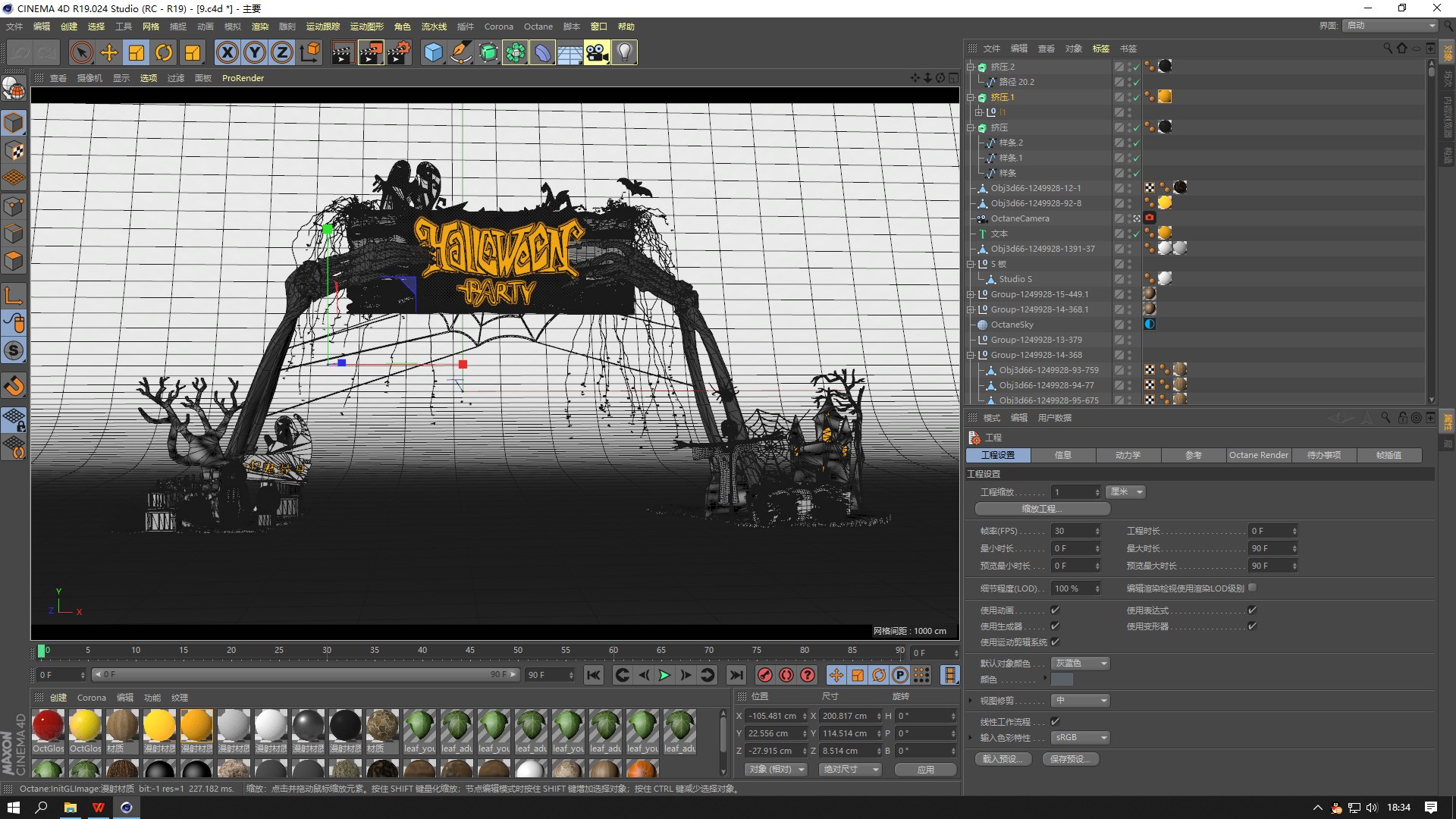Activate the Scale tool in top toolbar
Screen dimensions: 1456x819
tap(136, 53)
